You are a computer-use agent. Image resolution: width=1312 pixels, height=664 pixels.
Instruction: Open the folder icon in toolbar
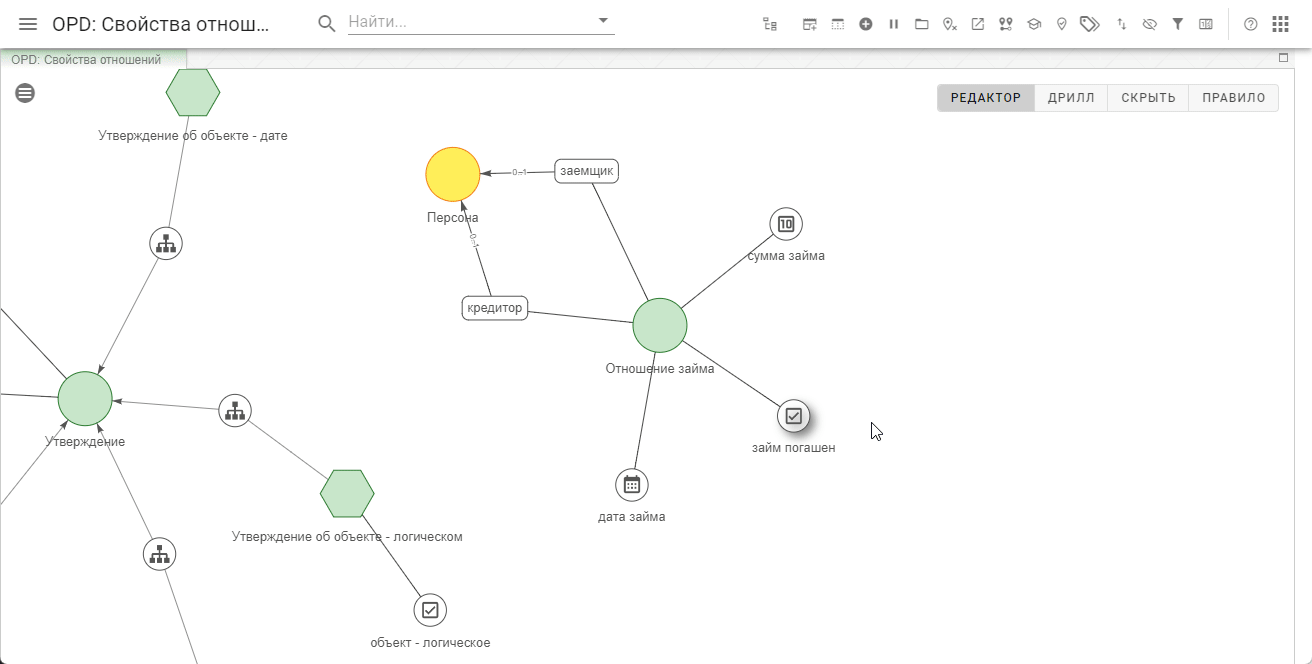[922, 24]
